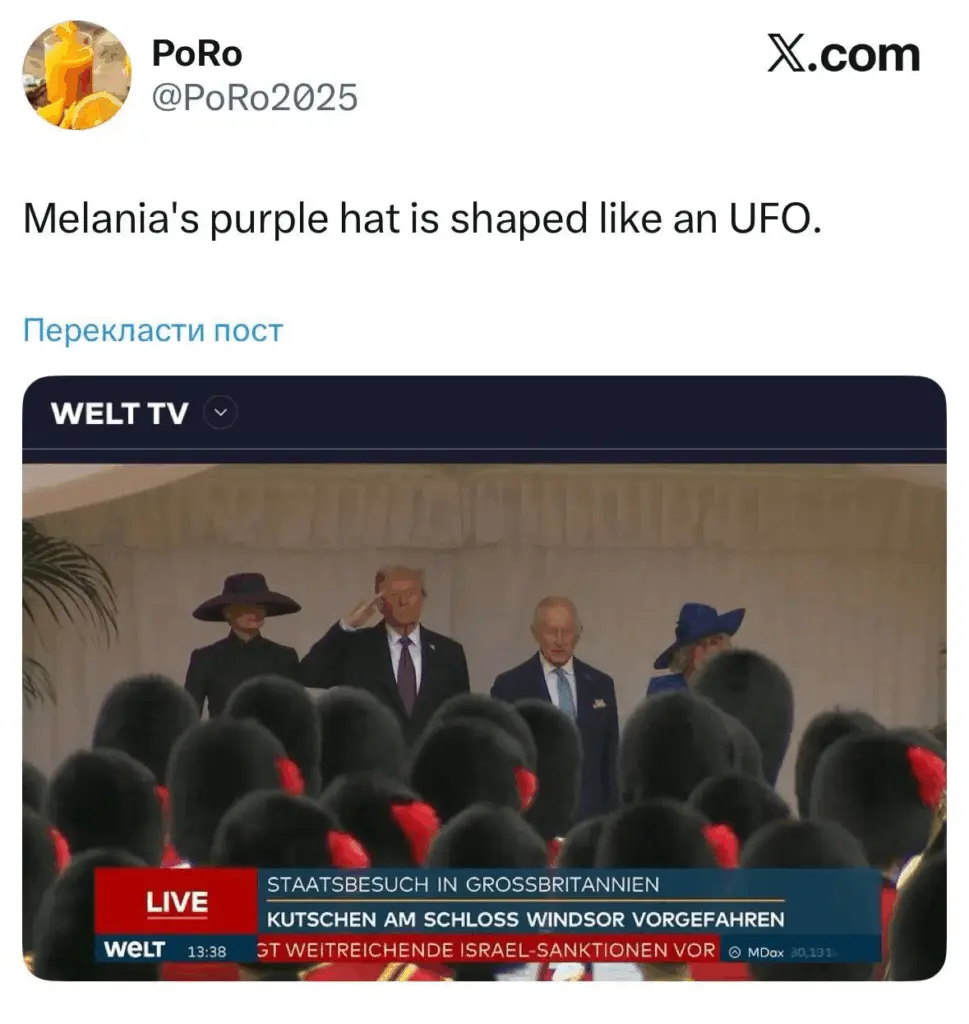This screenshot has height=1024, width=969.
Task: Click the WELT TV channel title
Action: (119, 413)
